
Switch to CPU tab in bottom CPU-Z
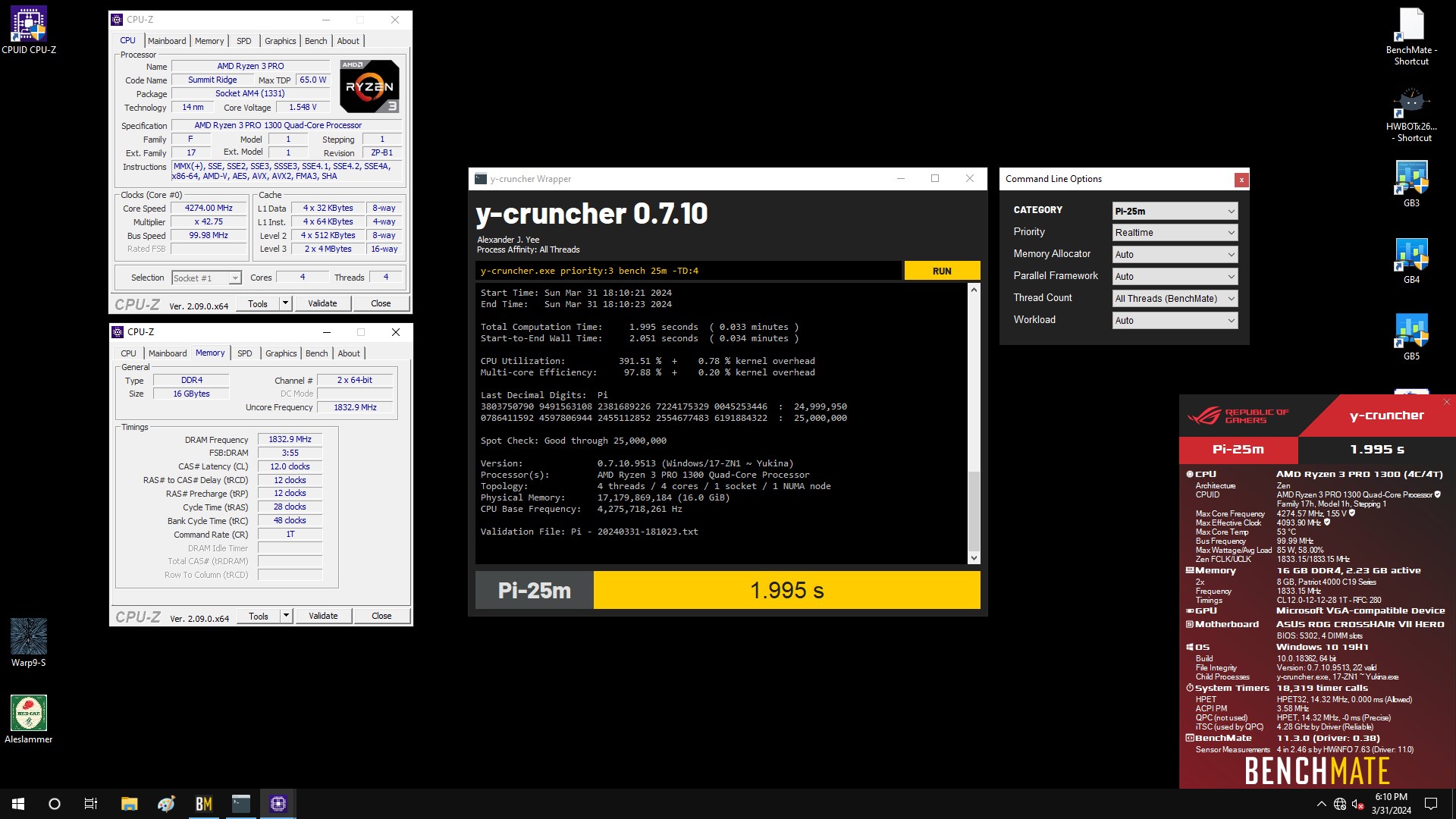[128, 353]
